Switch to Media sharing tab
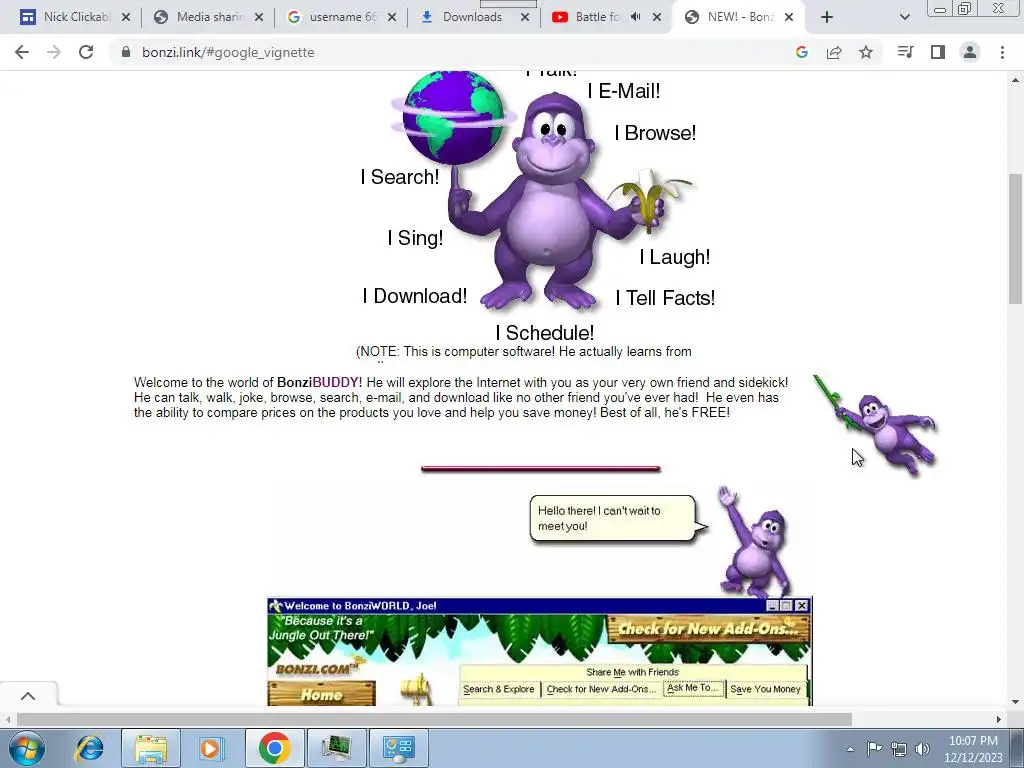Viewport: 1024px width, 768px height. [206, 17]
